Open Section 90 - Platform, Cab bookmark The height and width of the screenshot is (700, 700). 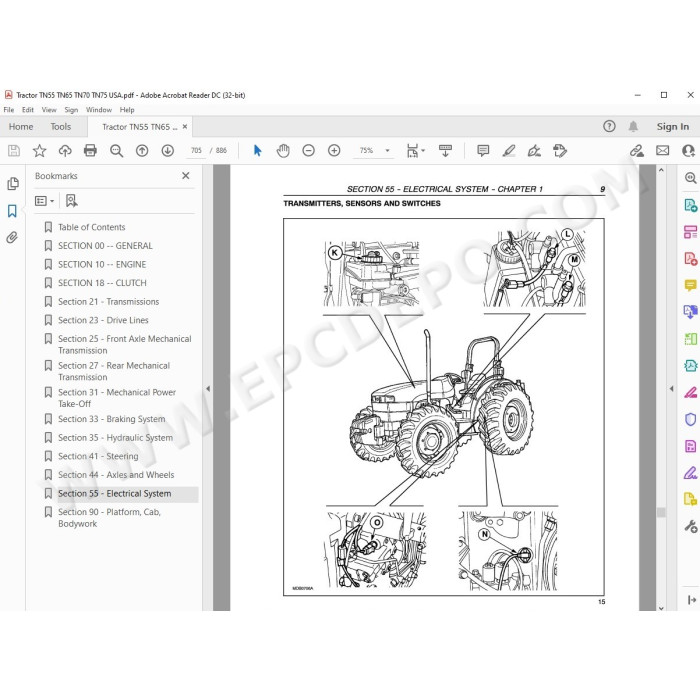coord(109,518)
